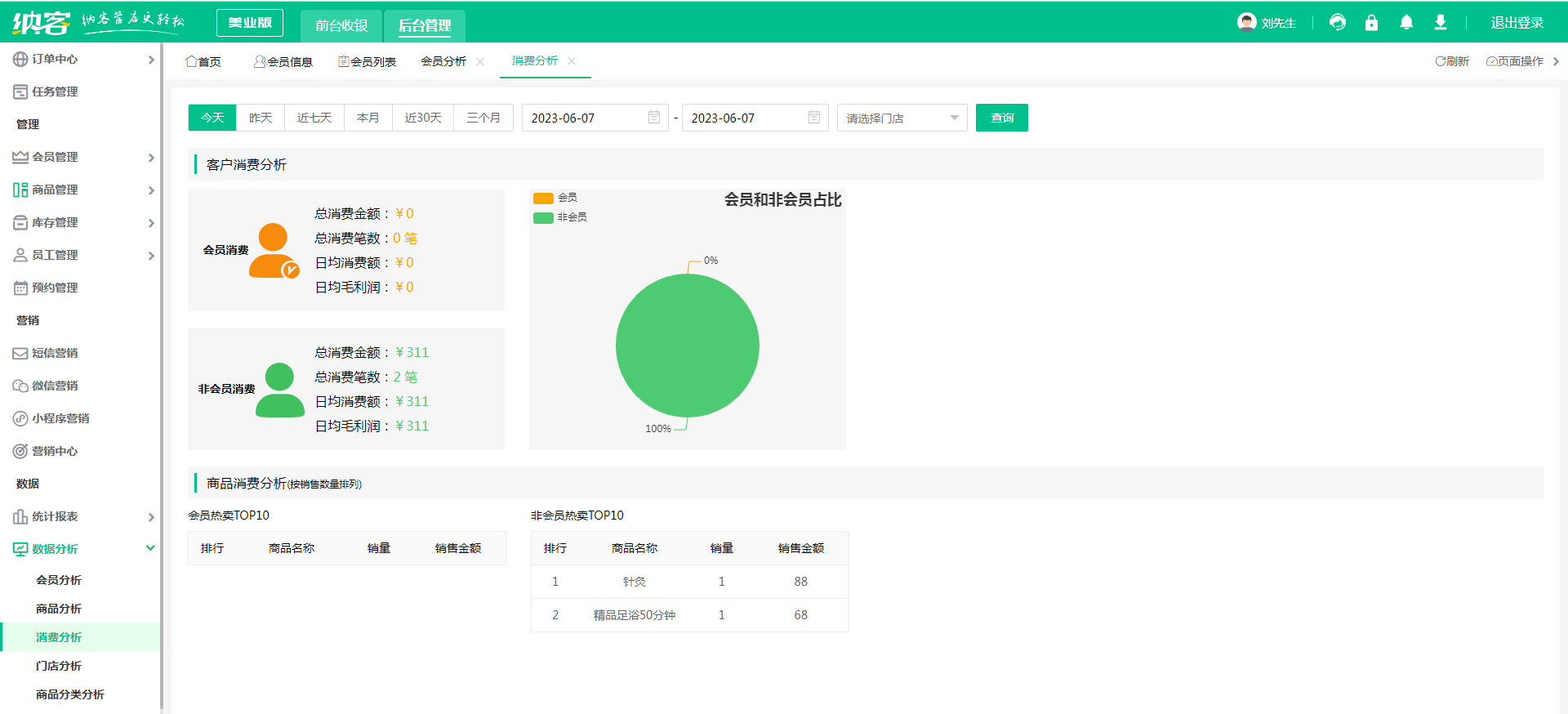Viewport: 1568px width, 714px height.
Task: Click the 精品足浴50分钟 product row
Action: 690,615
